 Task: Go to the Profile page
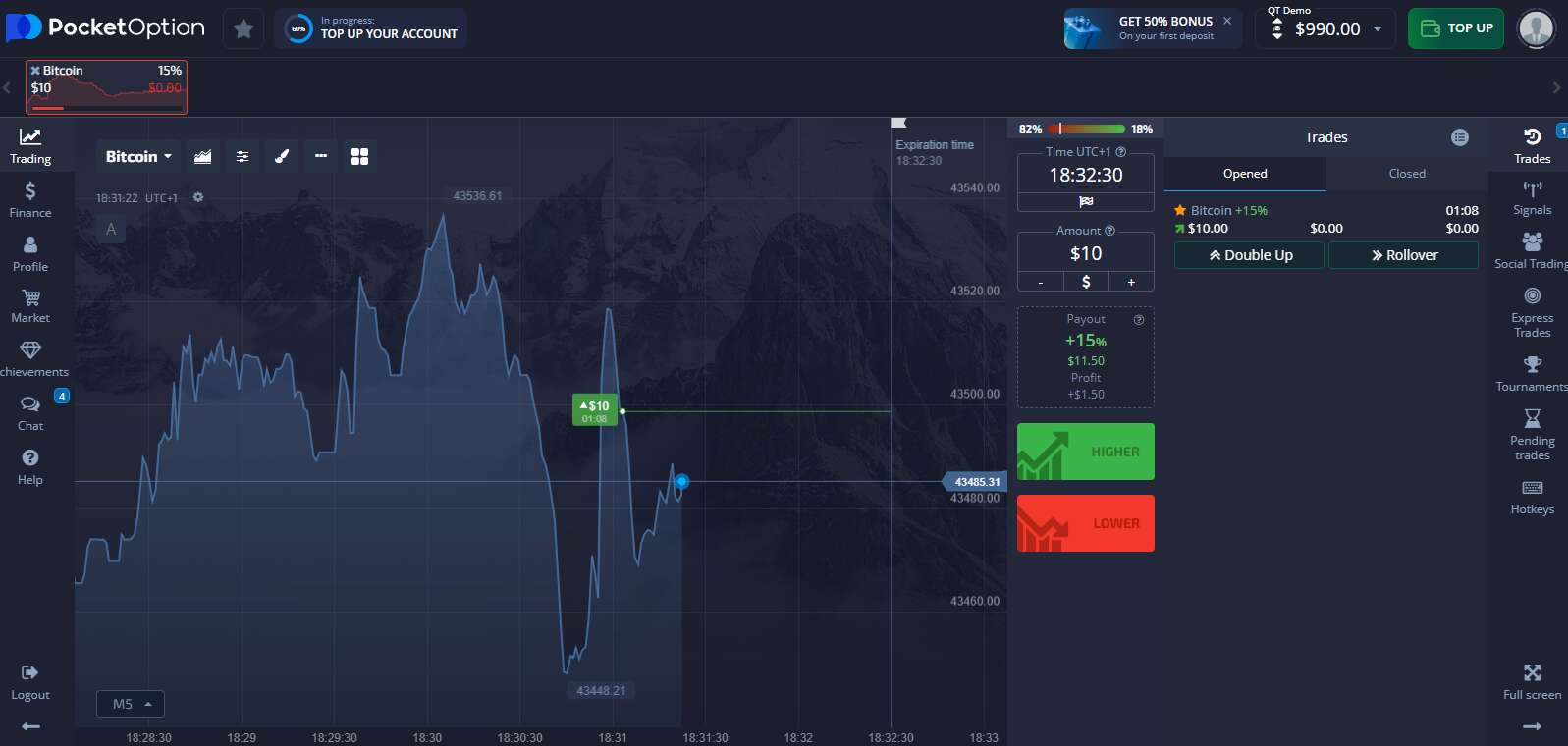30,253
